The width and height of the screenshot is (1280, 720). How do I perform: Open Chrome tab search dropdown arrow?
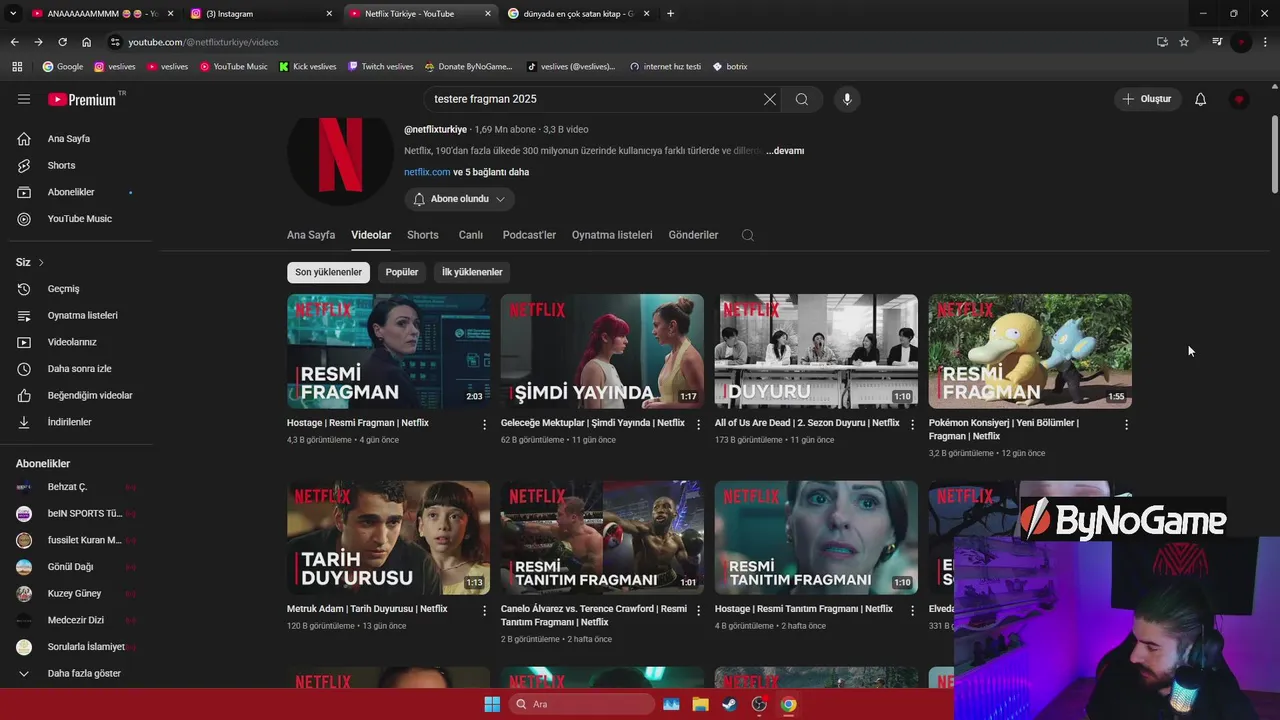coord(13,14)
